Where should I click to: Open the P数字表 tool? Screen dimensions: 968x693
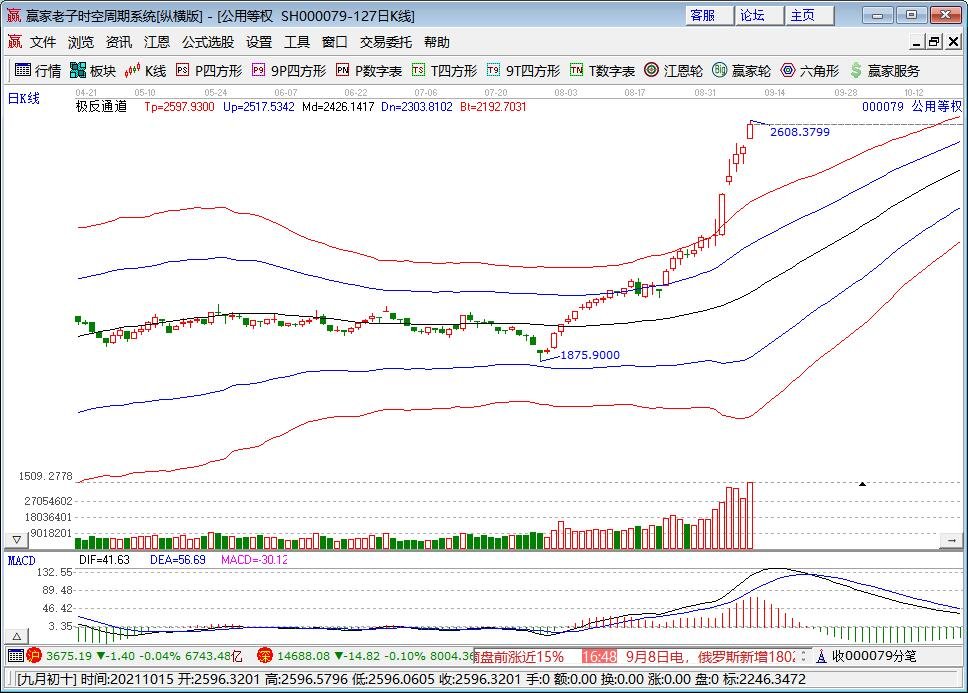click(x=369, y=71)
